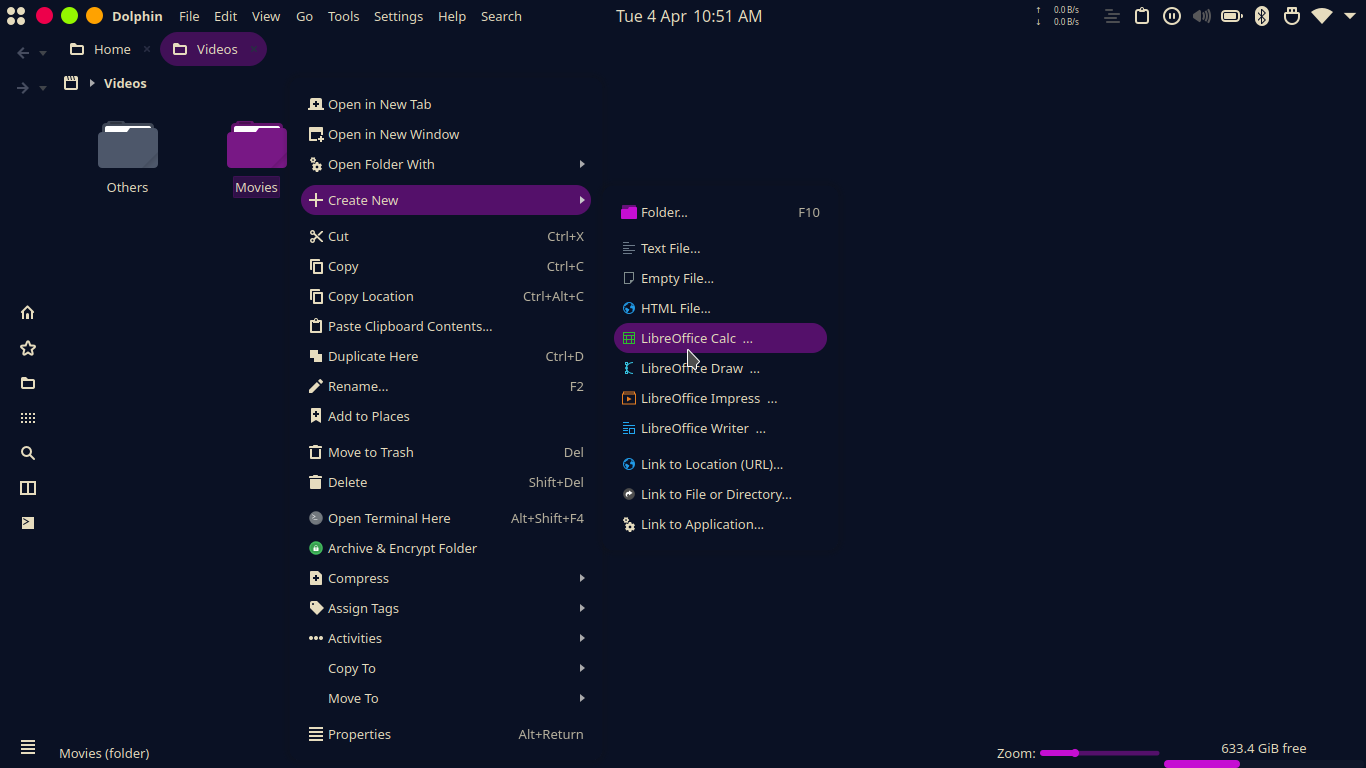Choose Open Terminal Here
1366x768 pixels.
[446, 518]
